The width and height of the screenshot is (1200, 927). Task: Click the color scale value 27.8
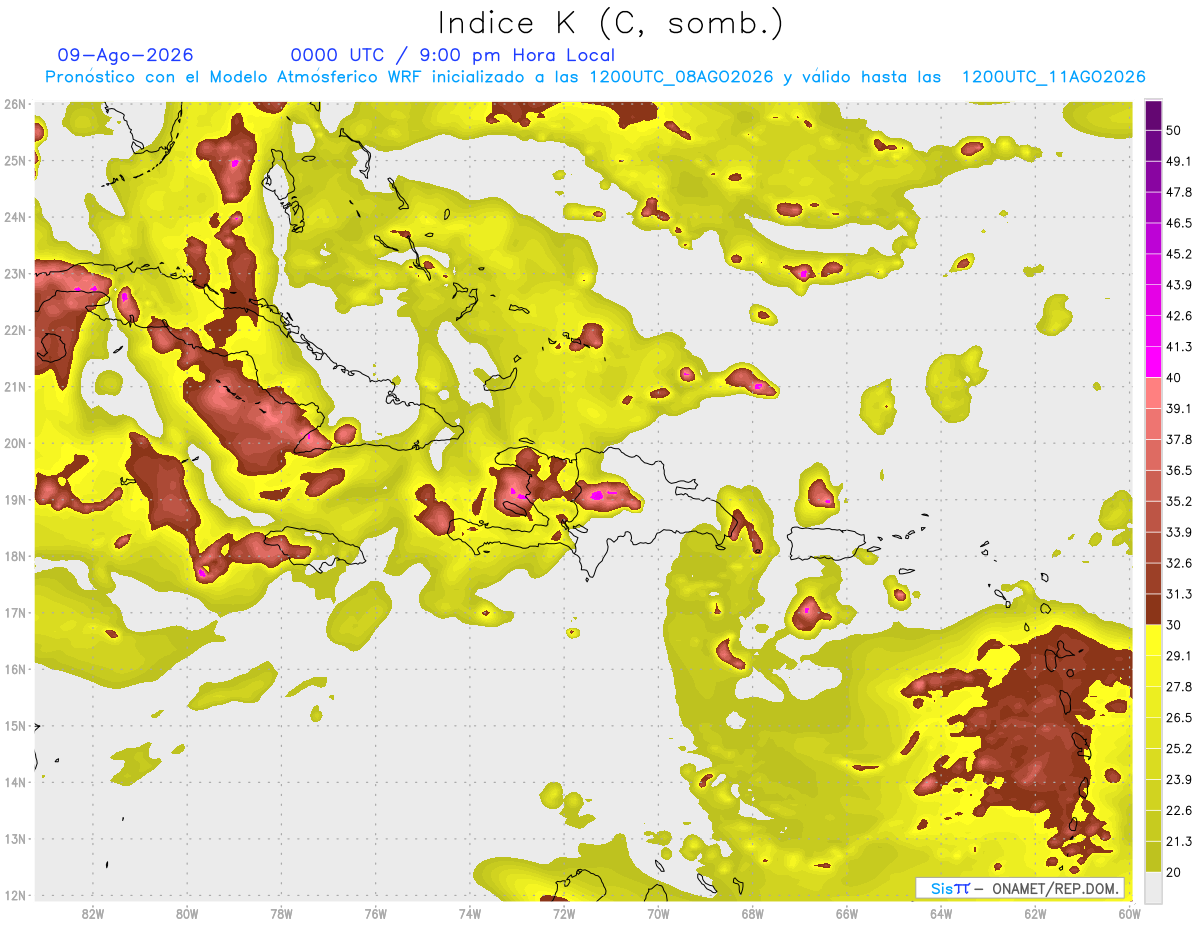(1179, 687)
